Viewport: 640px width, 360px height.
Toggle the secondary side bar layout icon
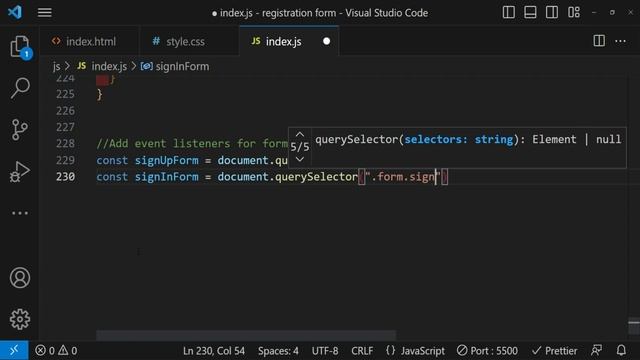552,12
